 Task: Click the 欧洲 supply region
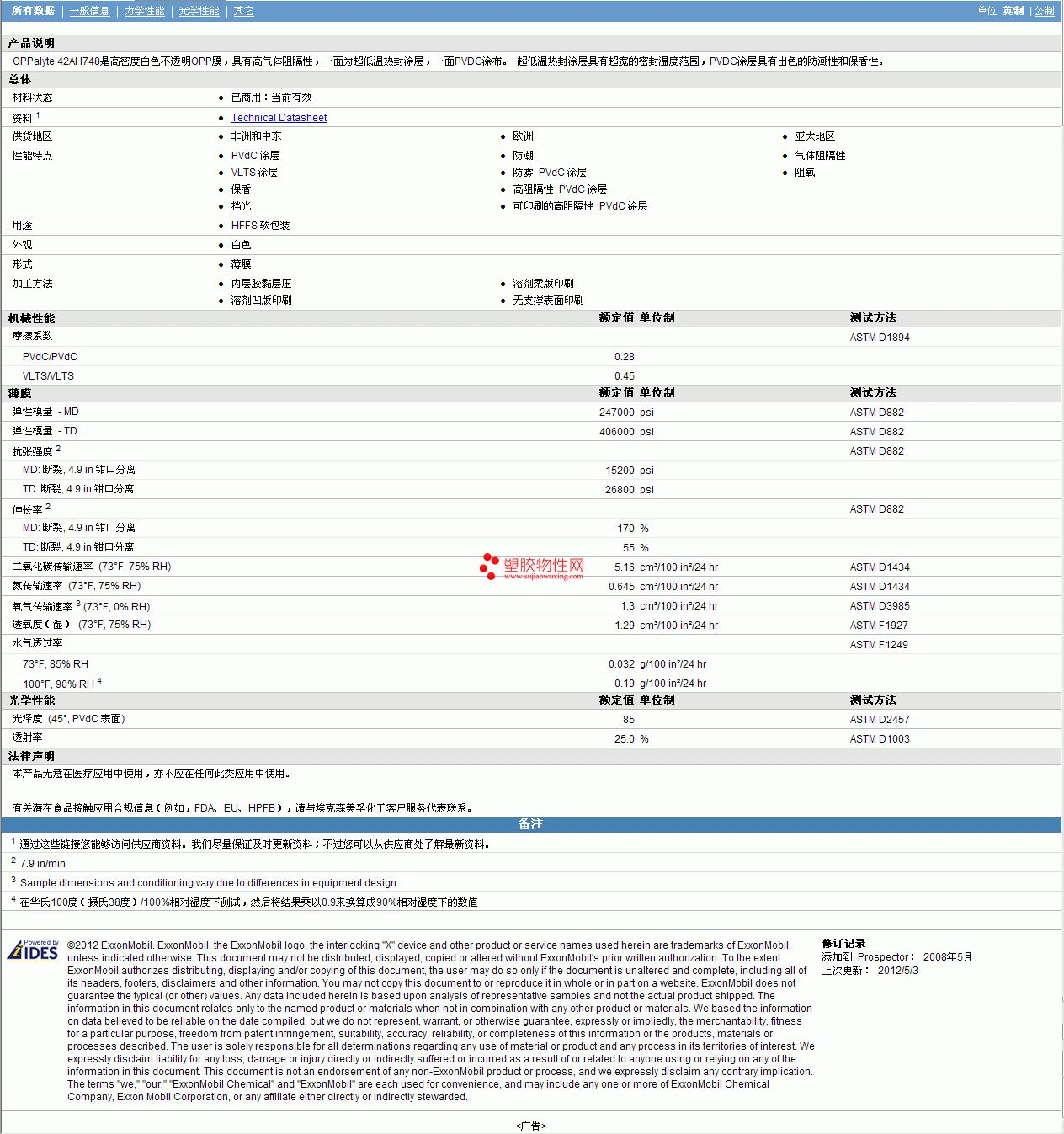click(524, 136)
